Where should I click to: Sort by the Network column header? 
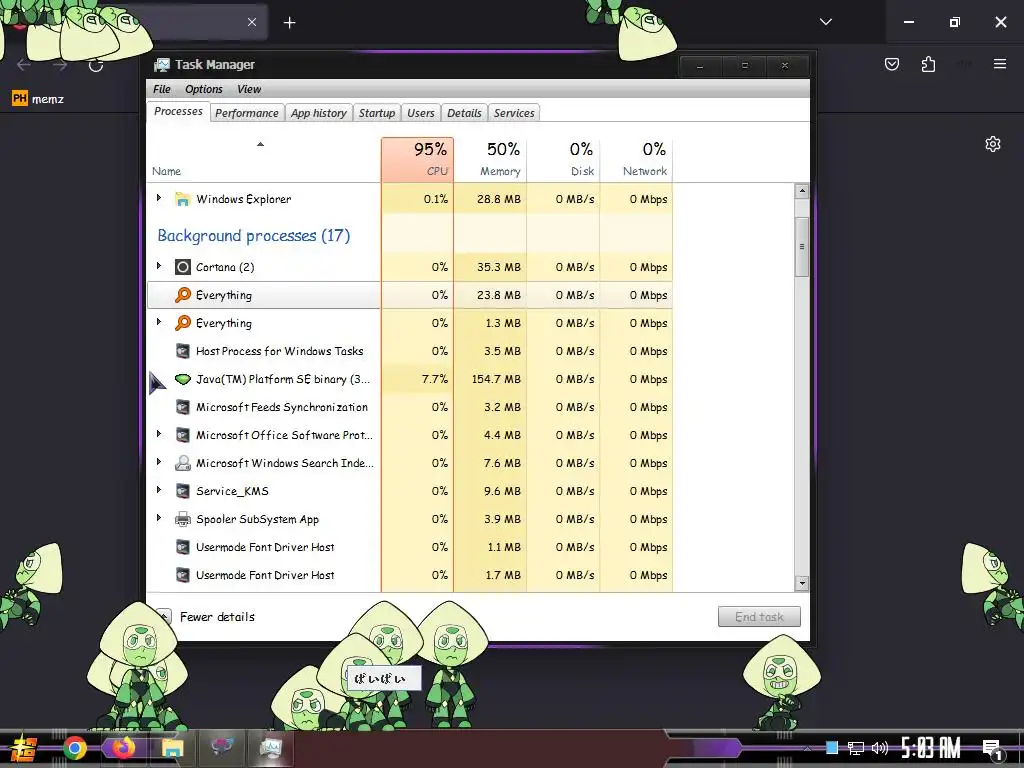tap(637, 159)
